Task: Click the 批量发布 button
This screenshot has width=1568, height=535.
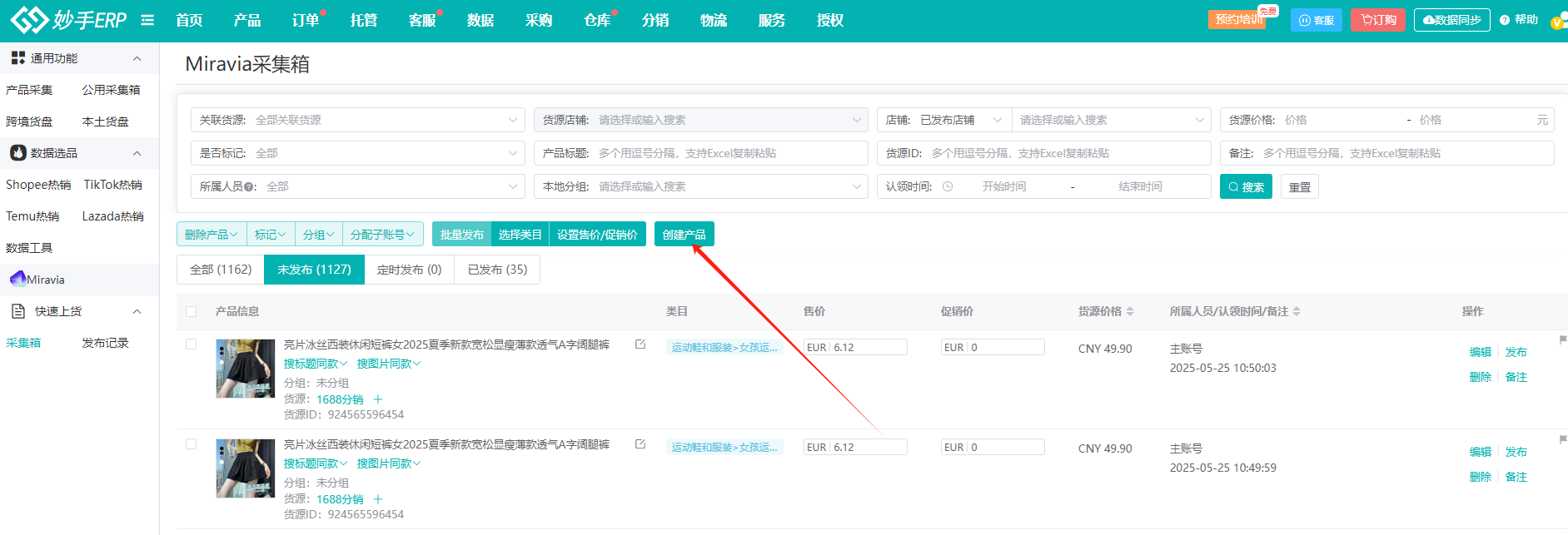Action: tap(461, 235)
